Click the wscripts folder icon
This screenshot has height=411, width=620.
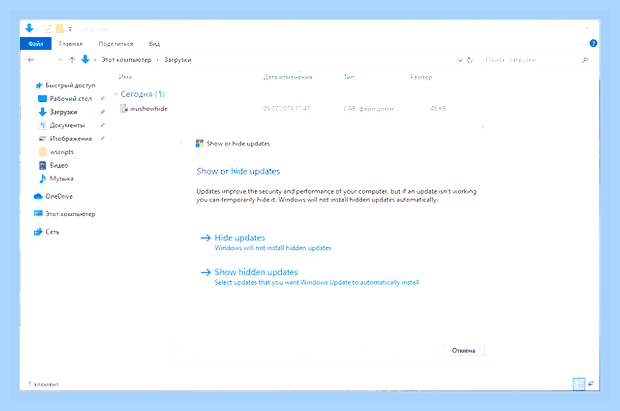click(x=42, y=152)
